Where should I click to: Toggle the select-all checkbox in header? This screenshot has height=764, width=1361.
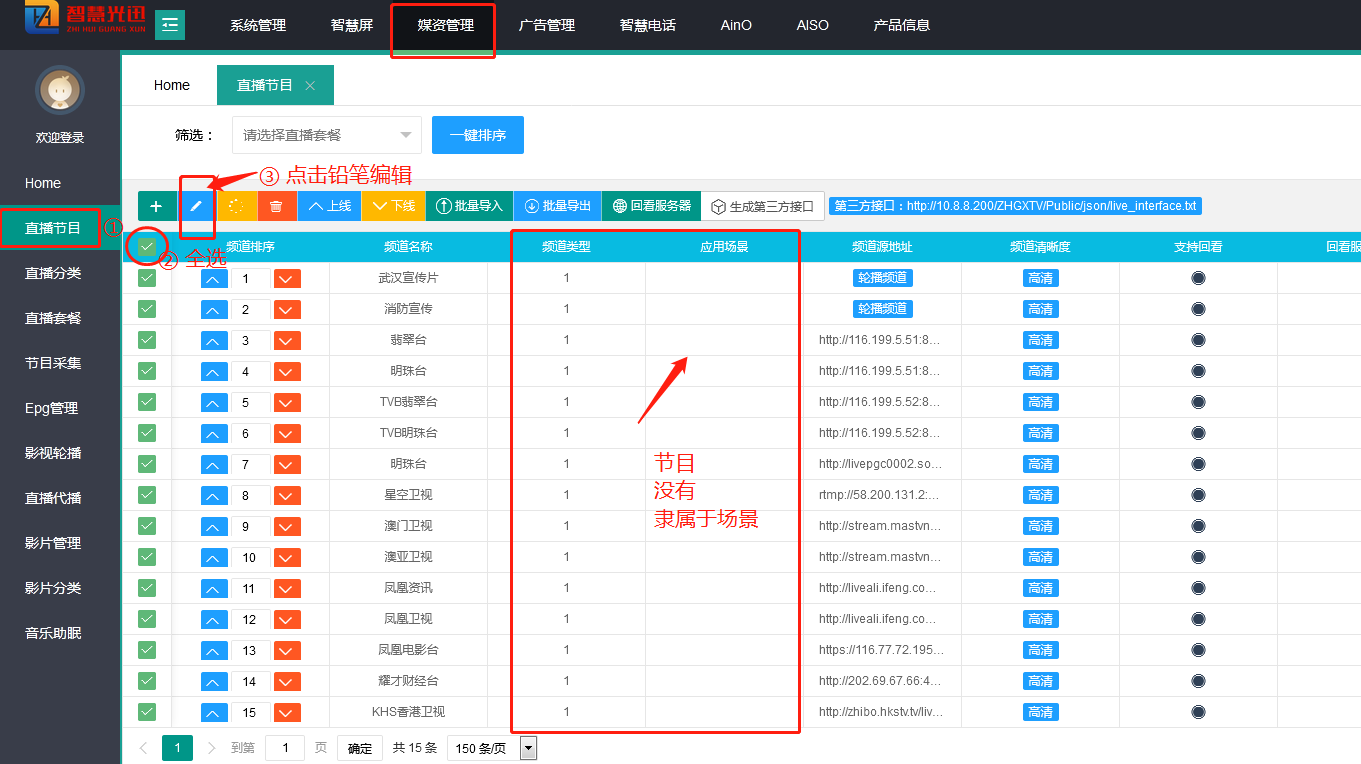coord(147,246)
